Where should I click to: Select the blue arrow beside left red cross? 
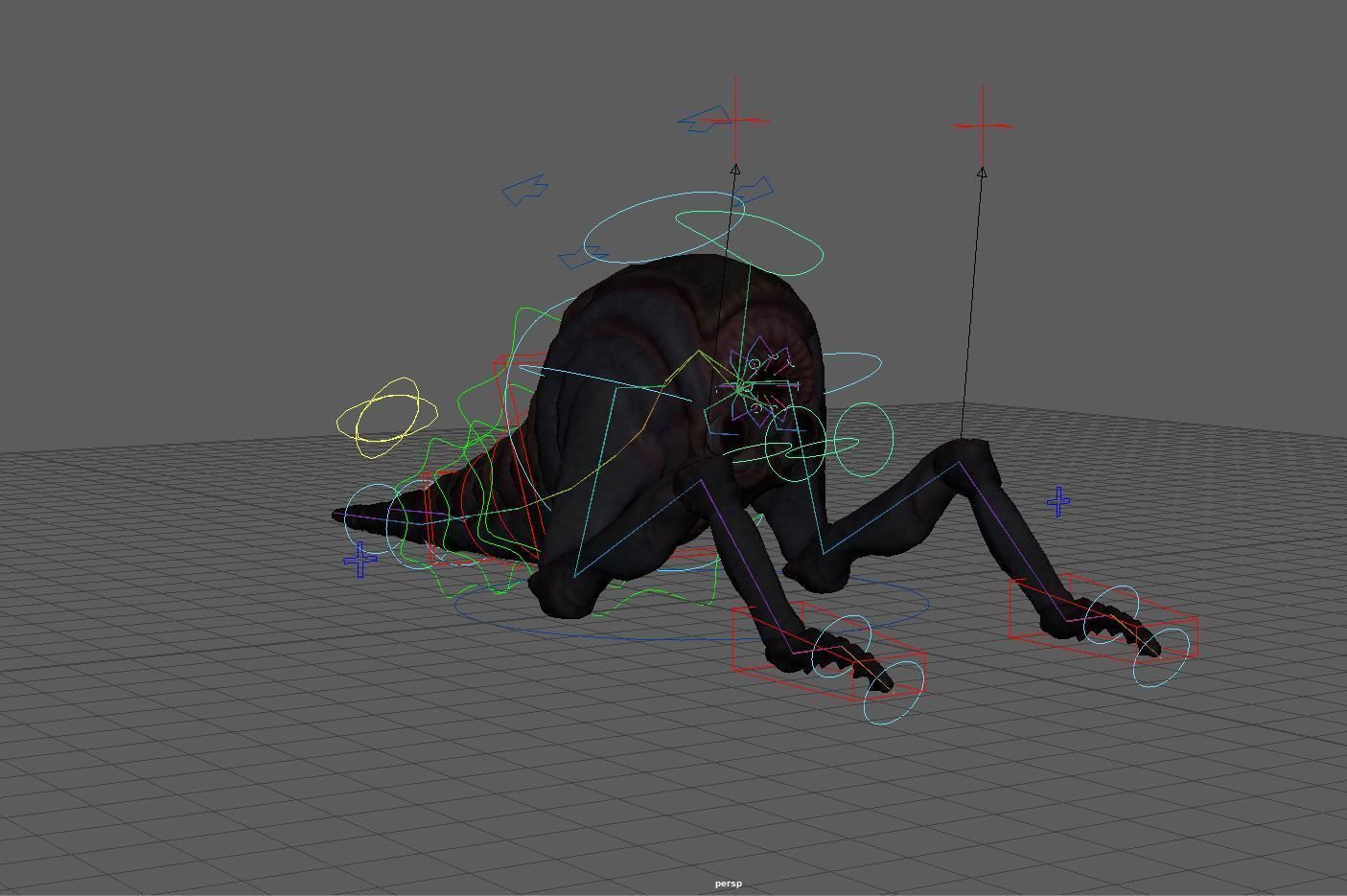click(705, 120)
